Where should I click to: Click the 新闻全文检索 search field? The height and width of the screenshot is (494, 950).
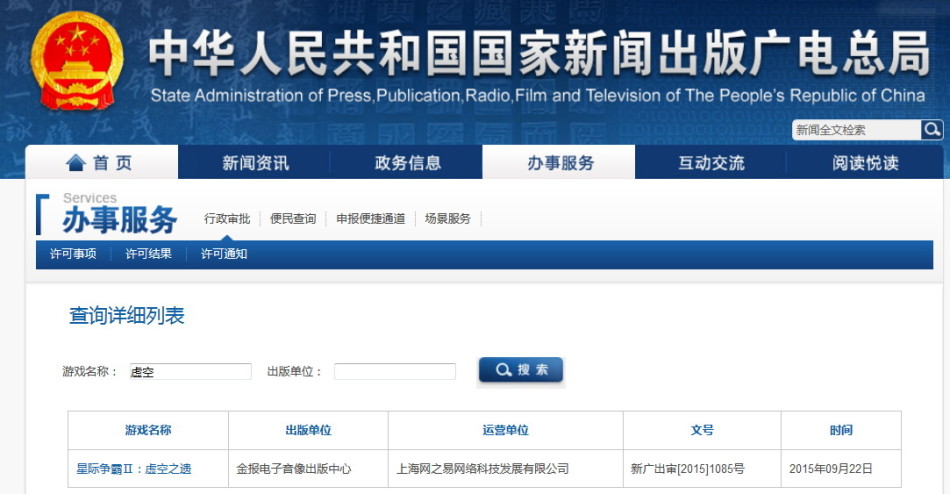(x=856, y=130)
